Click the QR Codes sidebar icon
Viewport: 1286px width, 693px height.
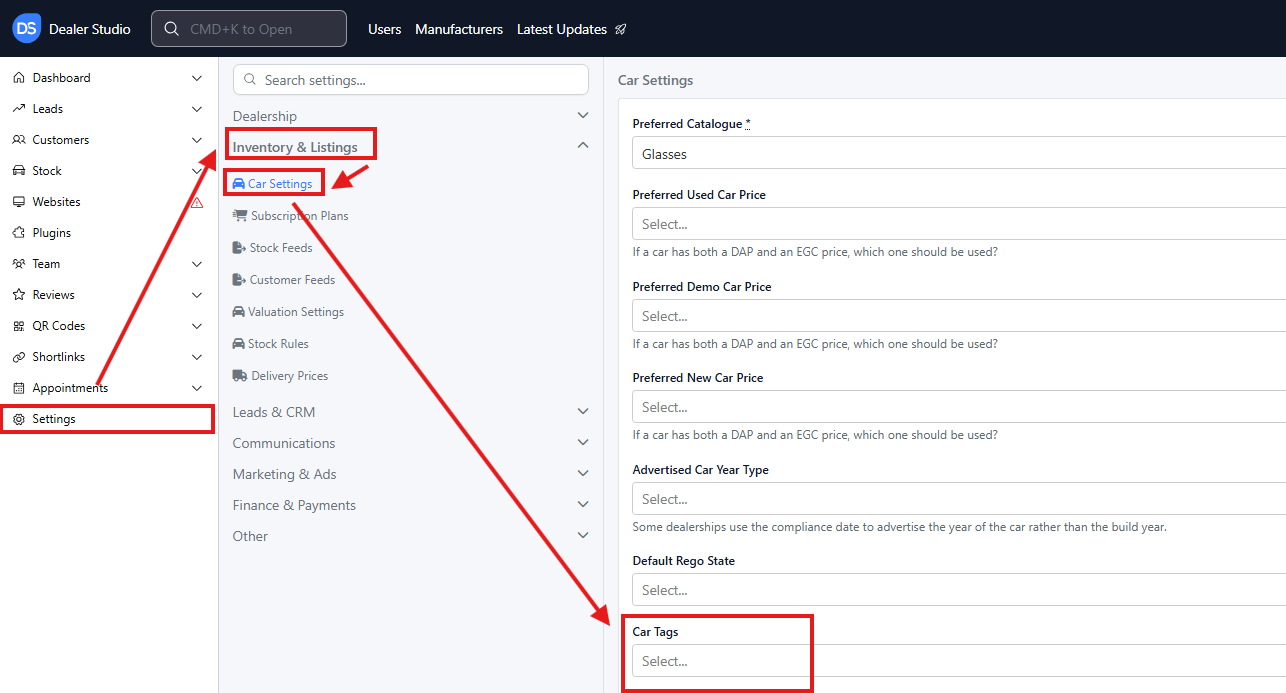pos(19,326)
